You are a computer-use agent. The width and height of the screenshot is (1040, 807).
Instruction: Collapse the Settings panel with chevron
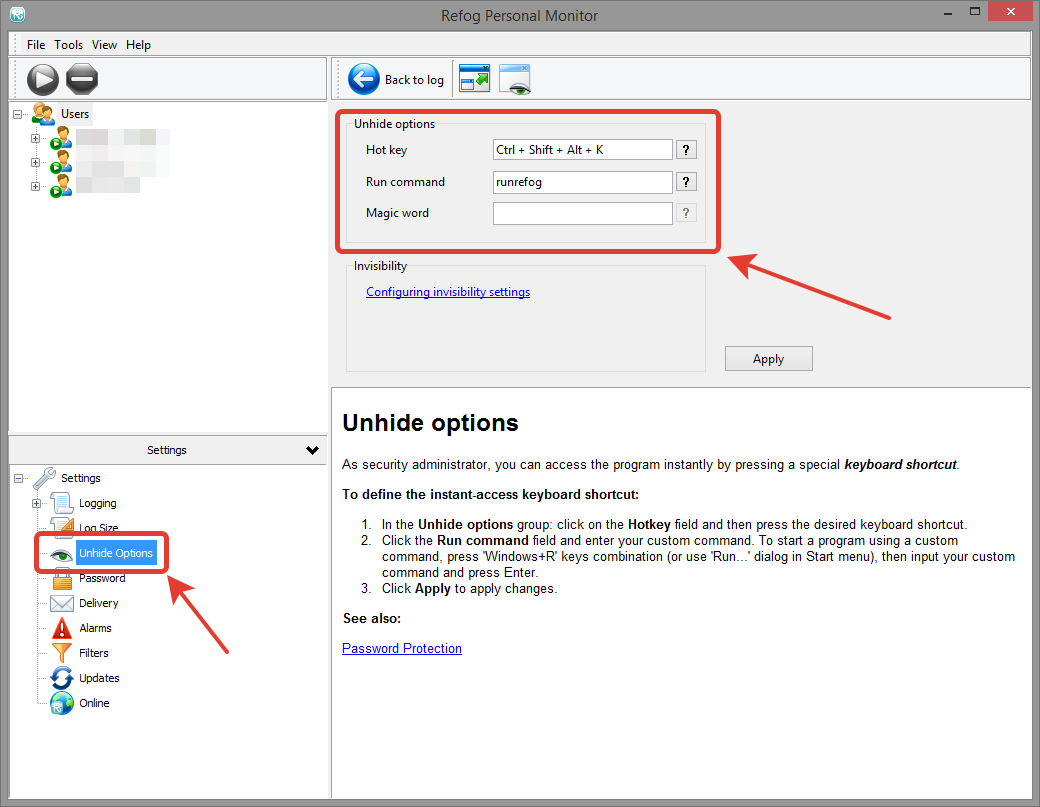coord(312,450)
